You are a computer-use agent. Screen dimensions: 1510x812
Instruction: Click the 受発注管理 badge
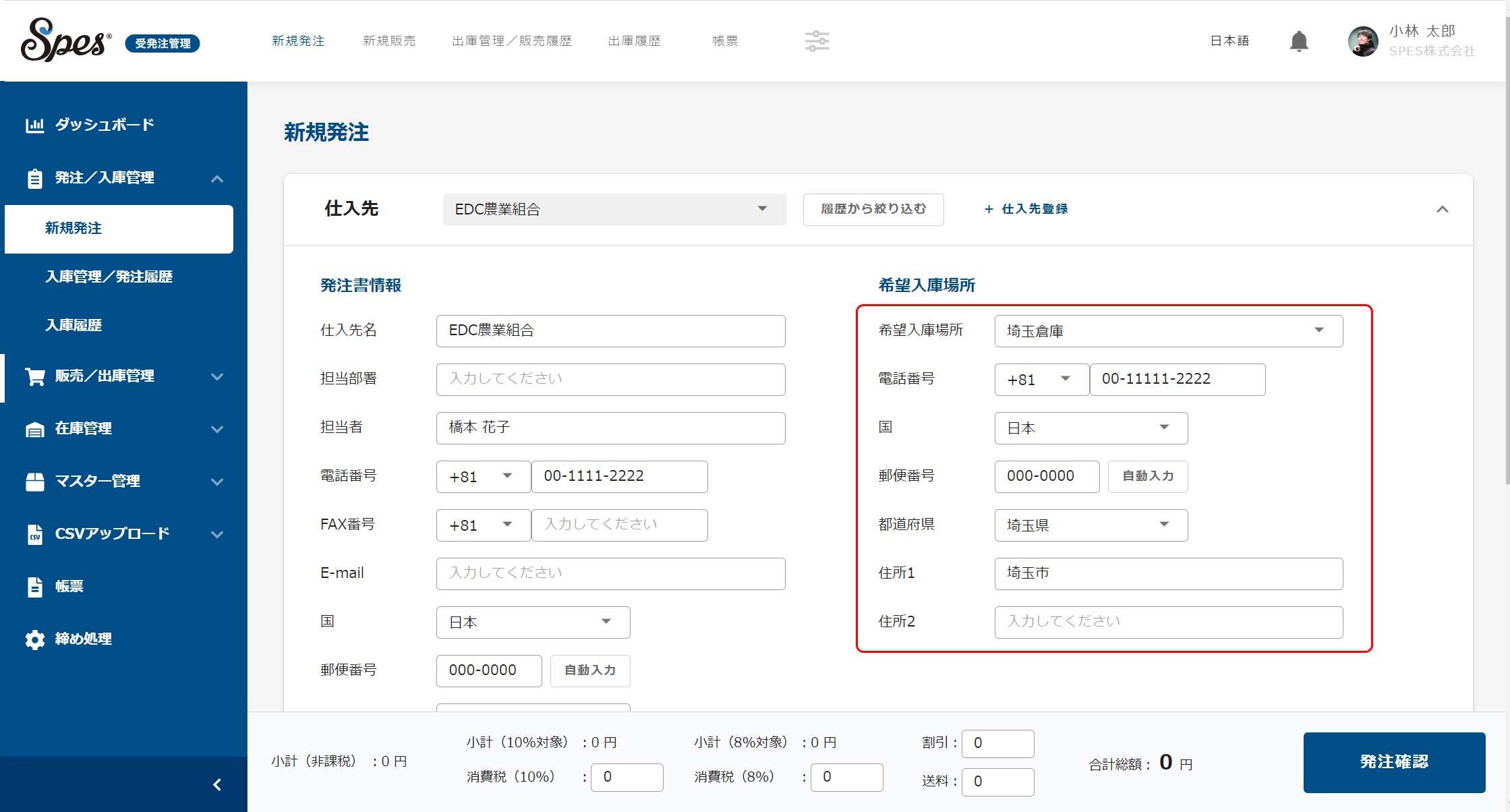click(x=163, y=43)
